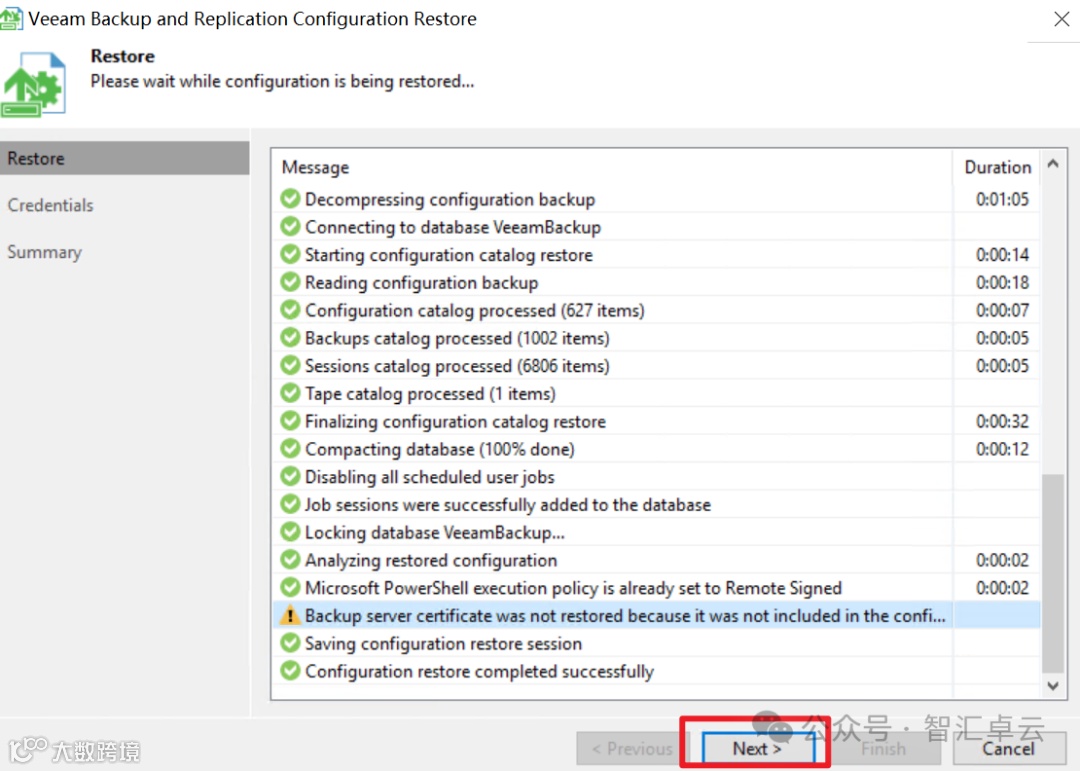Click the log scrollbar up arrow
1080x771 pixels.
click(x=1052, y=164)
